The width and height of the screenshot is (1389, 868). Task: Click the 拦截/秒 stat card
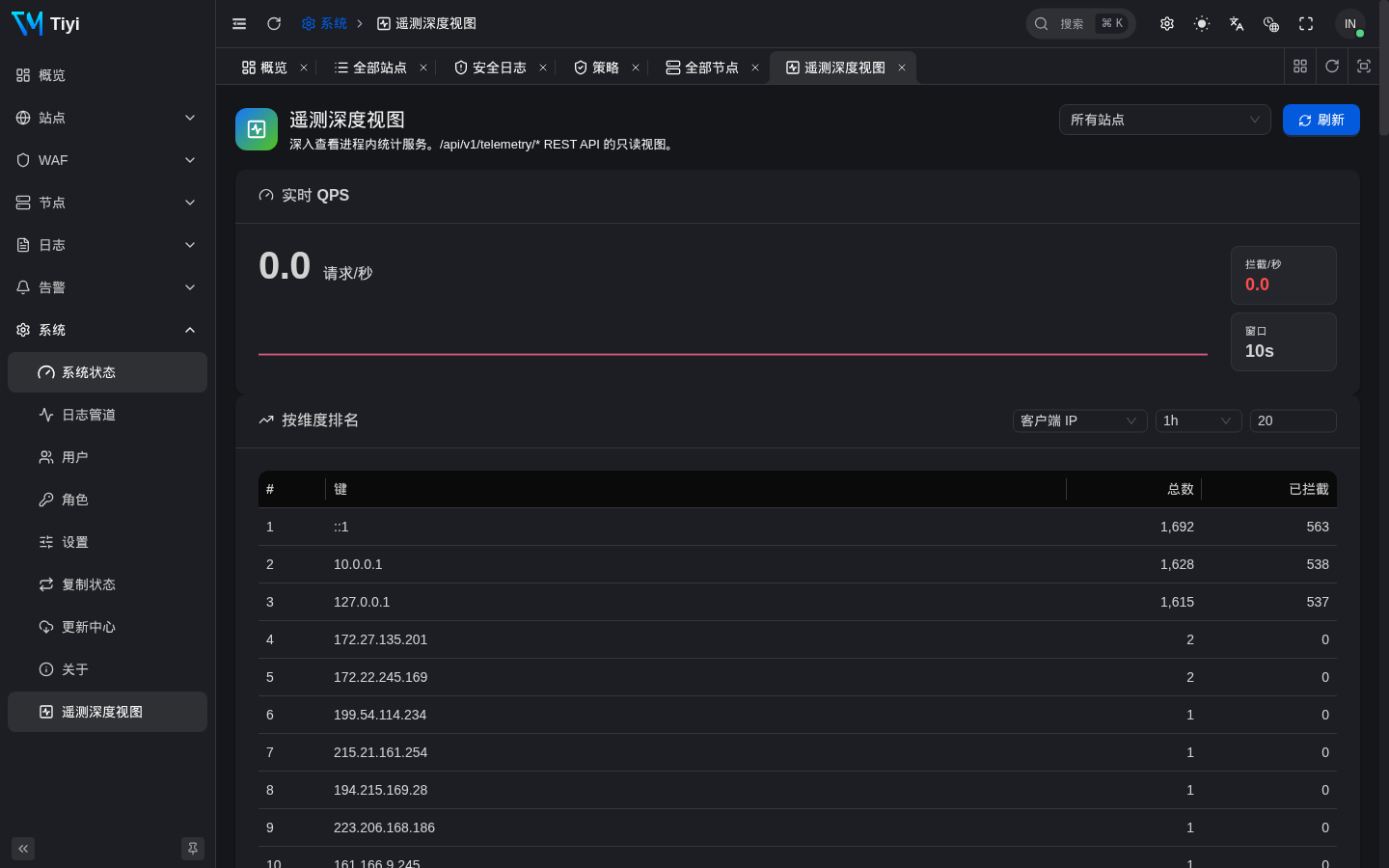pyautogui.click(x=1284, y=275)
